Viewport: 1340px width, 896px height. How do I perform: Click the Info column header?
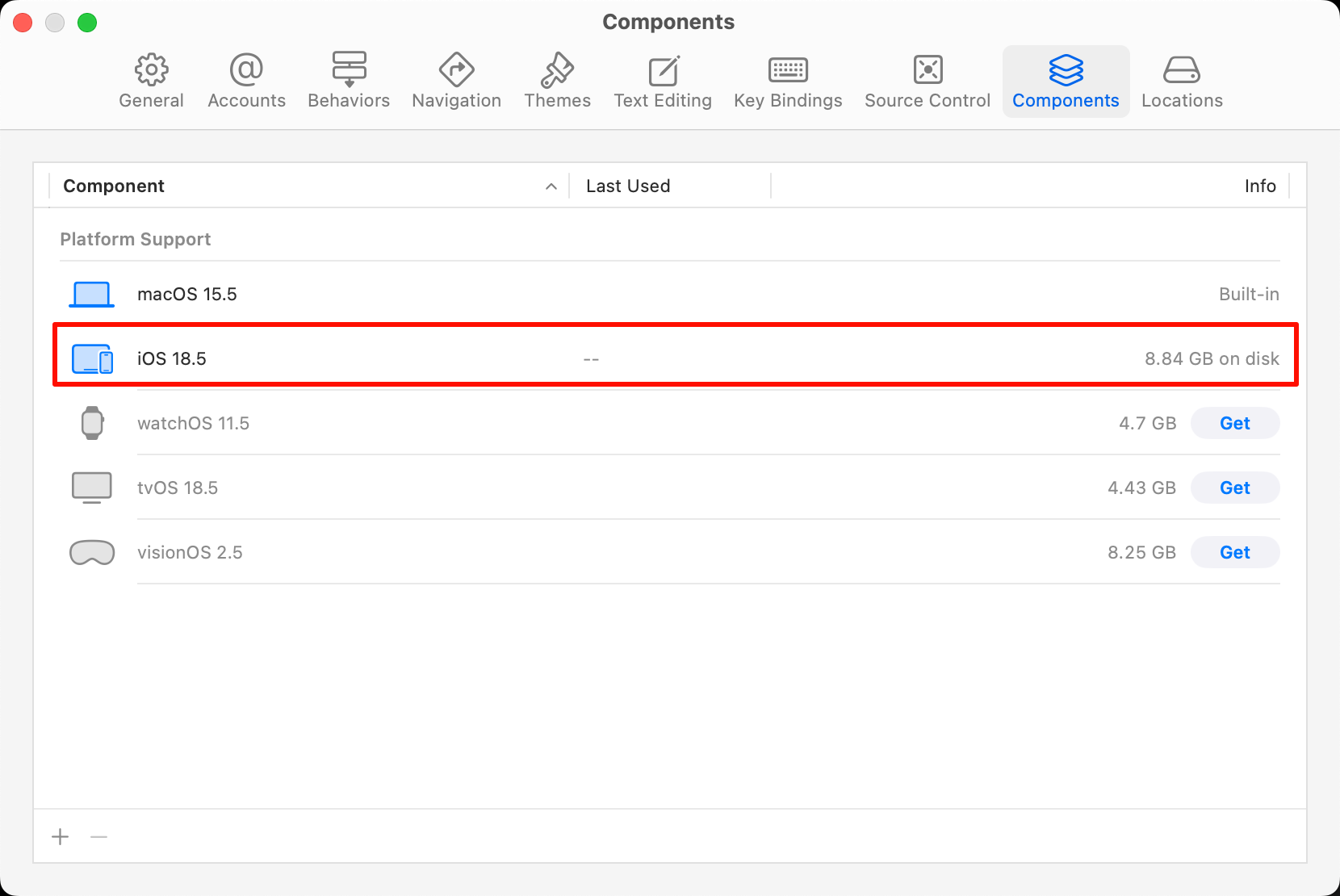point(1260,186)
